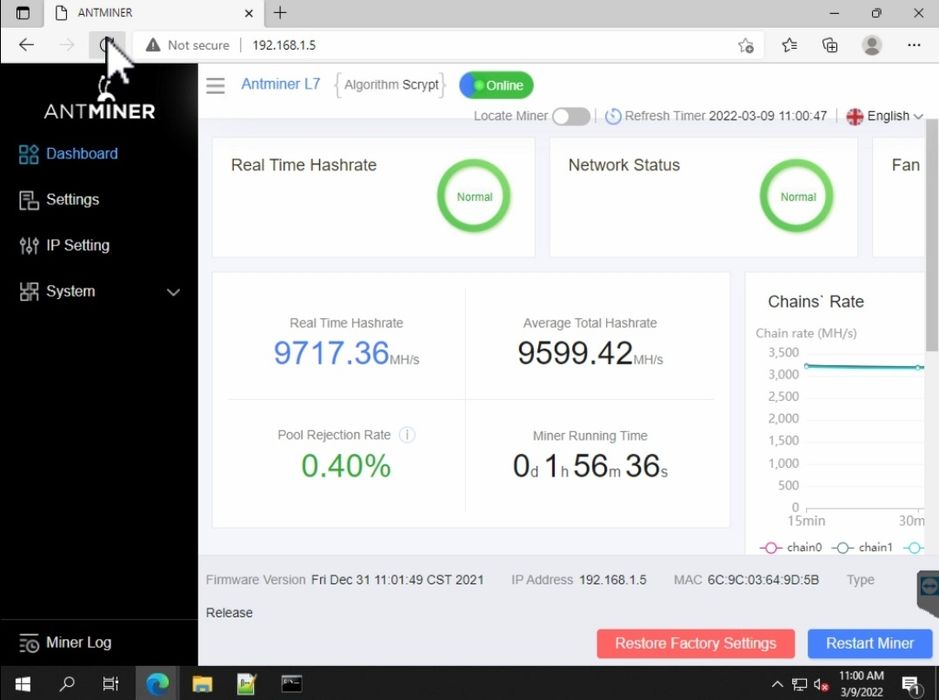Add this page to favorites star icon

746,46
